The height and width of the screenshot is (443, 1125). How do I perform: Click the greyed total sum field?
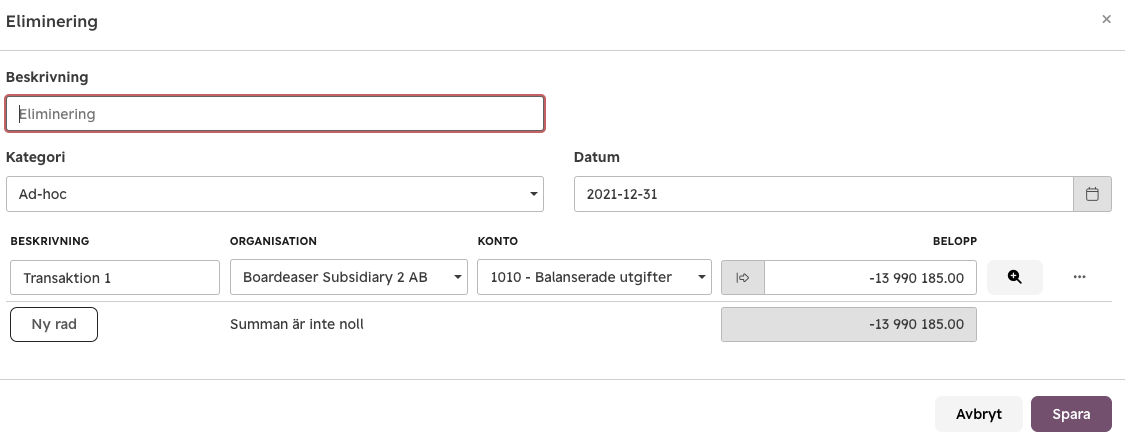849,325
